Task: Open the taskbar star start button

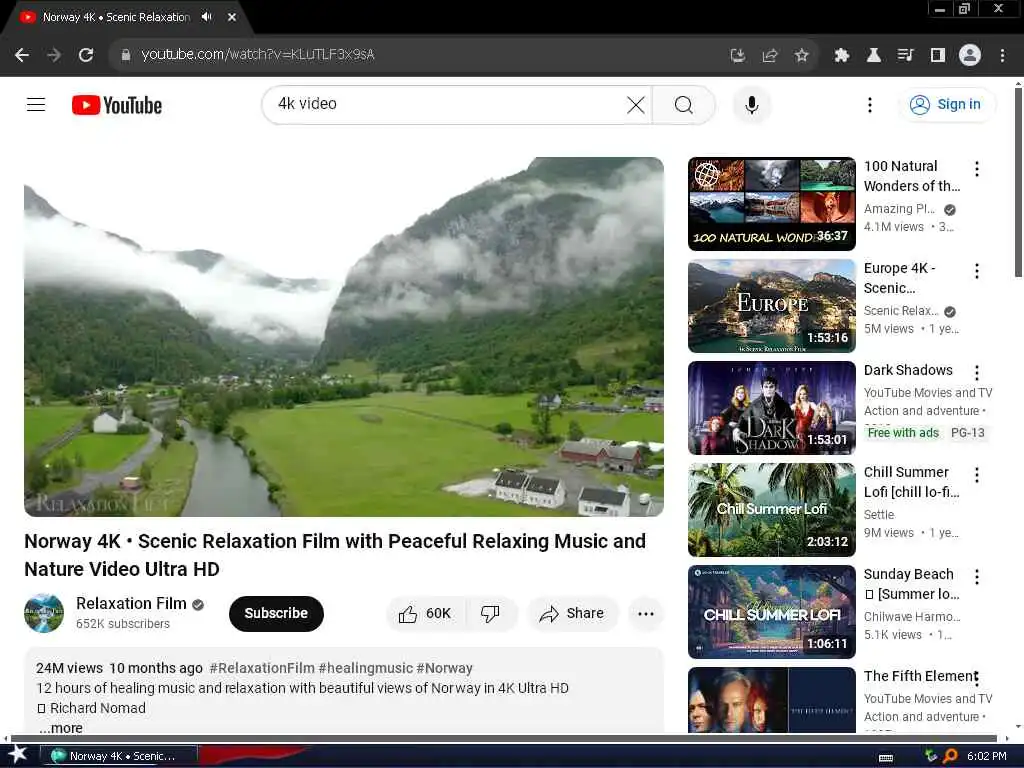Action: coord(18,756)
